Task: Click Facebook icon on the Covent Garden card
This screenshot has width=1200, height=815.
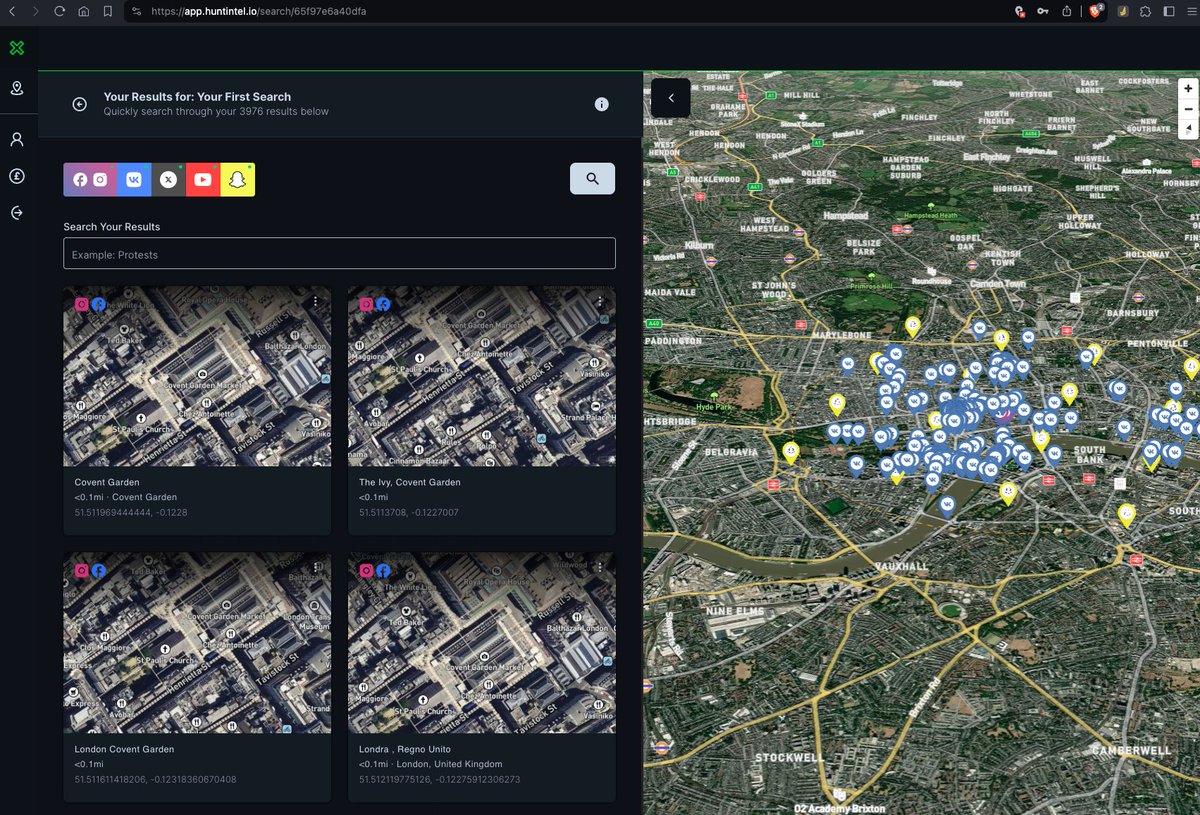Action: click(x=98, y=305)
